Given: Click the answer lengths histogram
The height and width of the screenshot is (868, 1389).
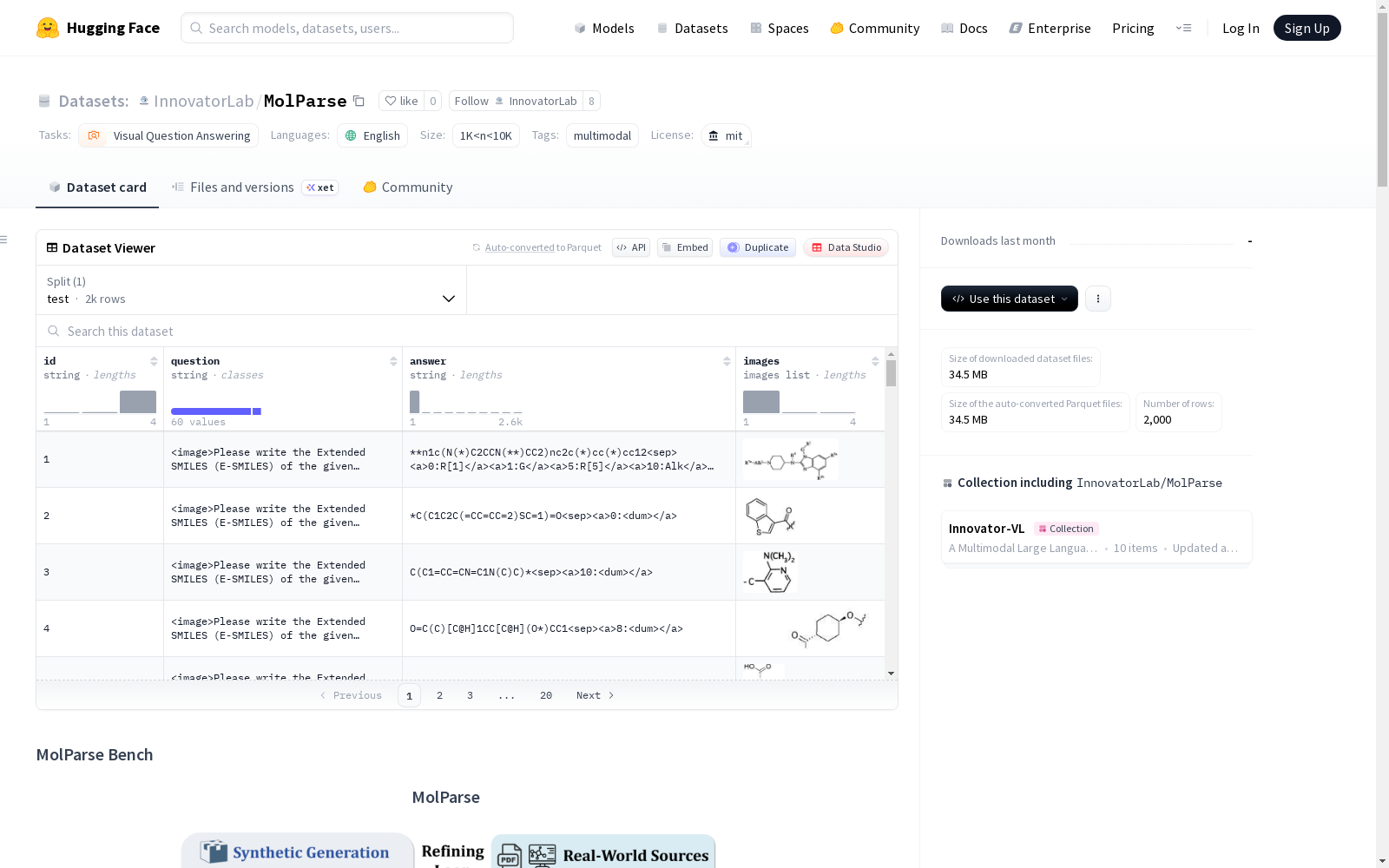Looking at the screenshot, I should 466,402.
